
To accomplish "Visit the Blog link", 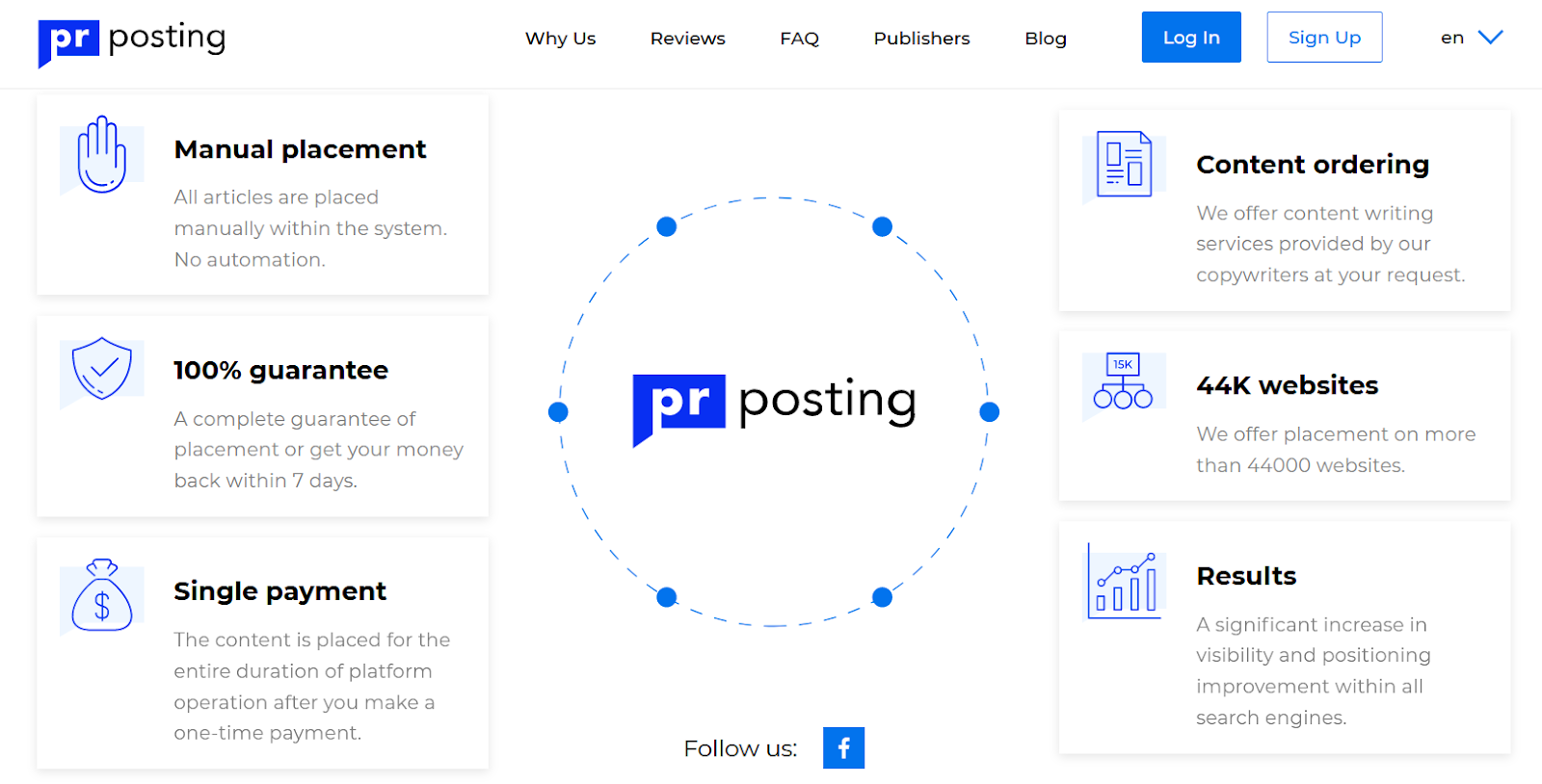I will [x=1046, y=39].
